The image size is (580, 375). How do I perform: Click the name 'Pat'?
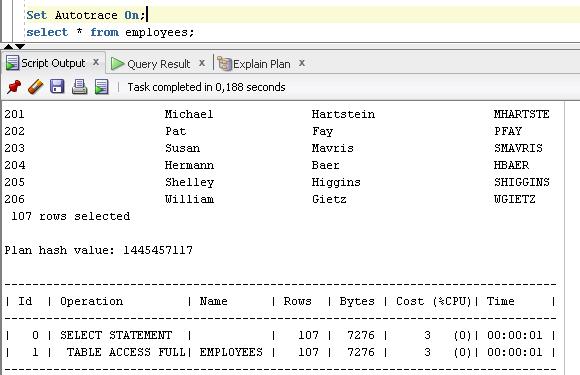coord(176,131)
